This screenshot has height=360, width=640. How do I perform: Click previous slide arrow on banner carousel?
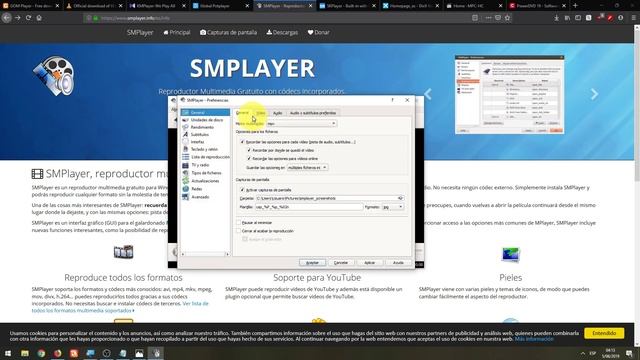pyautogui.click(x=428, y=94)
